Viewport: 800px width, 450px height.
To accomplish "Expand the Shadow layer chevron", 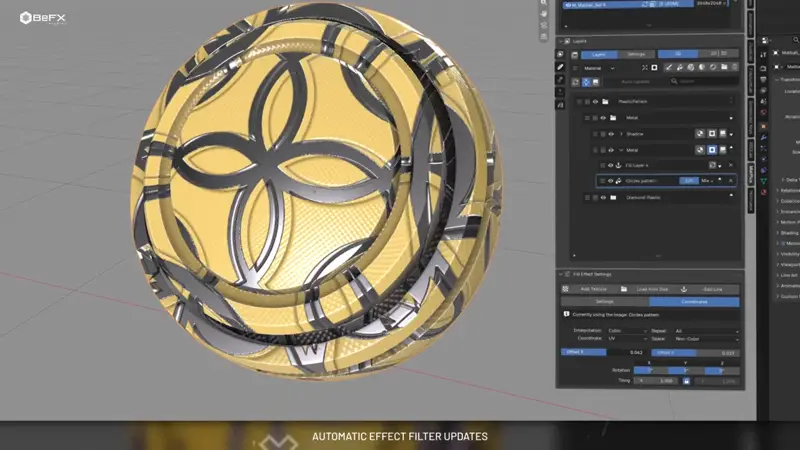I will [621, 134].
